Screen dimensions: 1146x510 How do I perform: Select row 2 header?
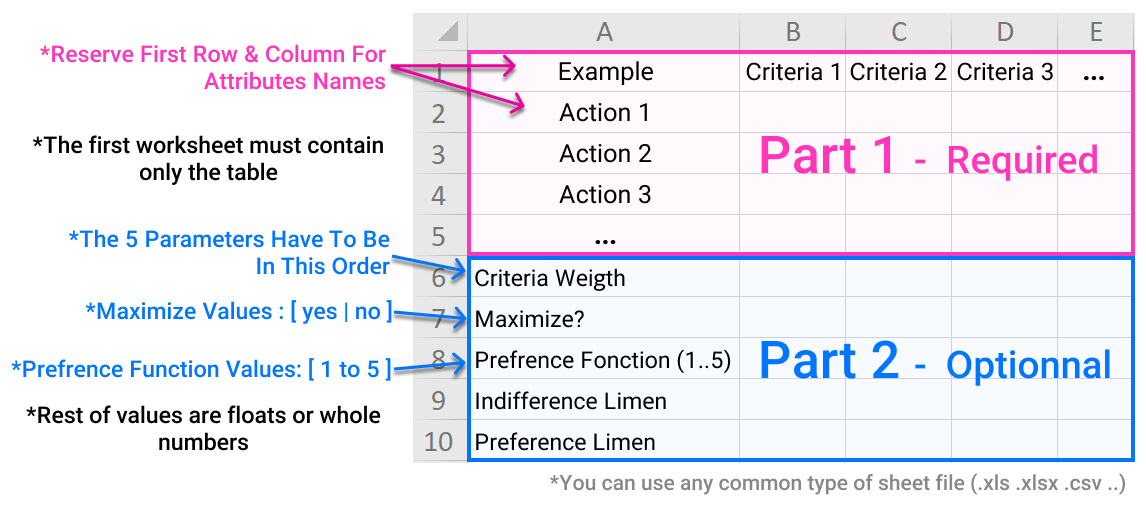(439, 113)
